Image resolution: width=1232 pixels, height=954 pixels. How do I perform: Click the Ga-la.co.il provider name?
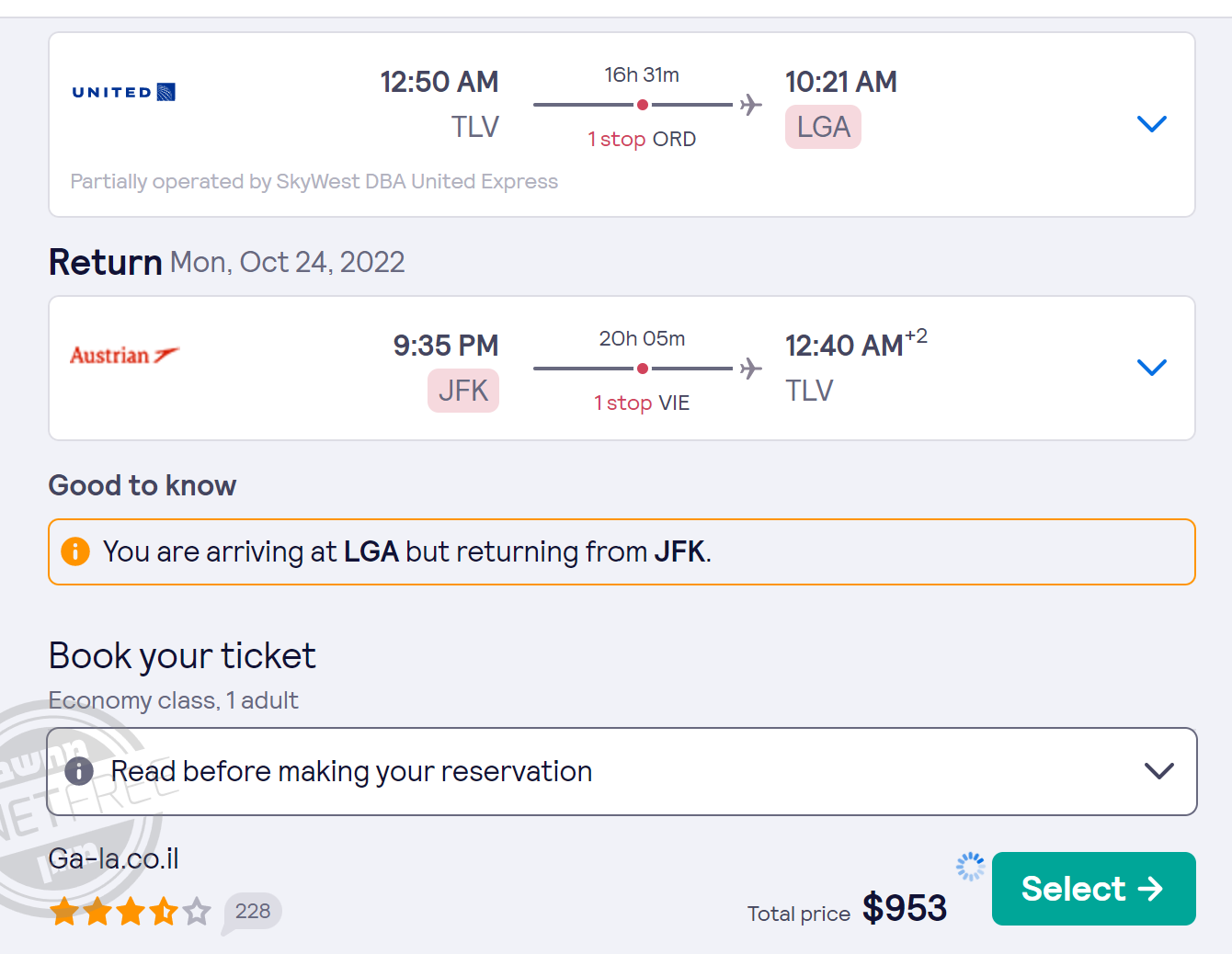[x=114, y=858]
